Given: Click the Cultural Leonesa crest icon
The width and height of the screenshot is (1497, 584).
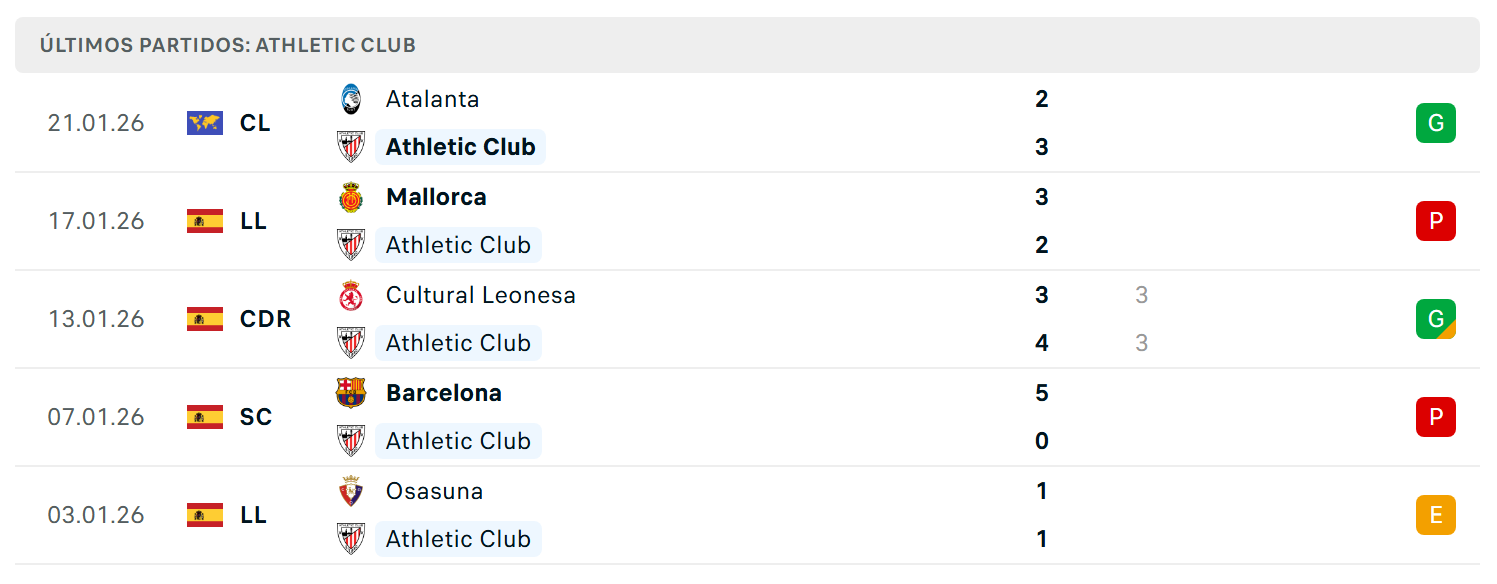Looking at the screenshot, I should (x=350, y=295).
